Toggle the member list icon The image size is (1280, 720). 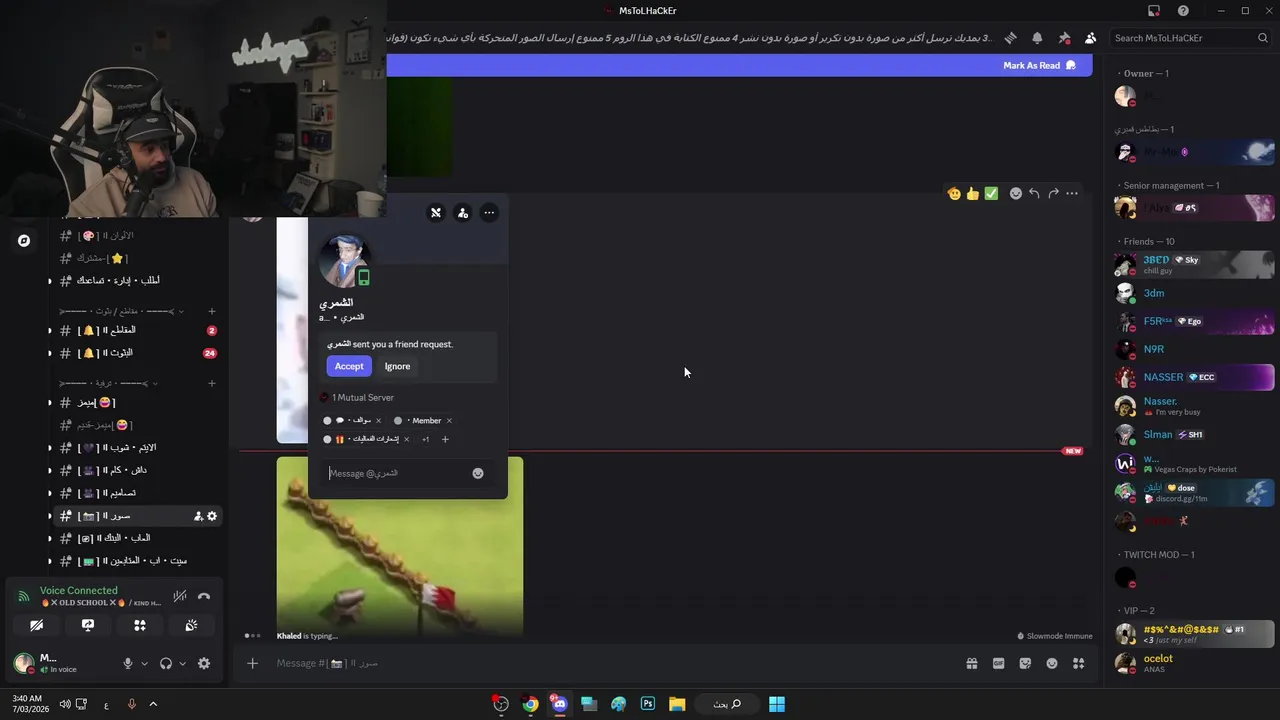1090,38
